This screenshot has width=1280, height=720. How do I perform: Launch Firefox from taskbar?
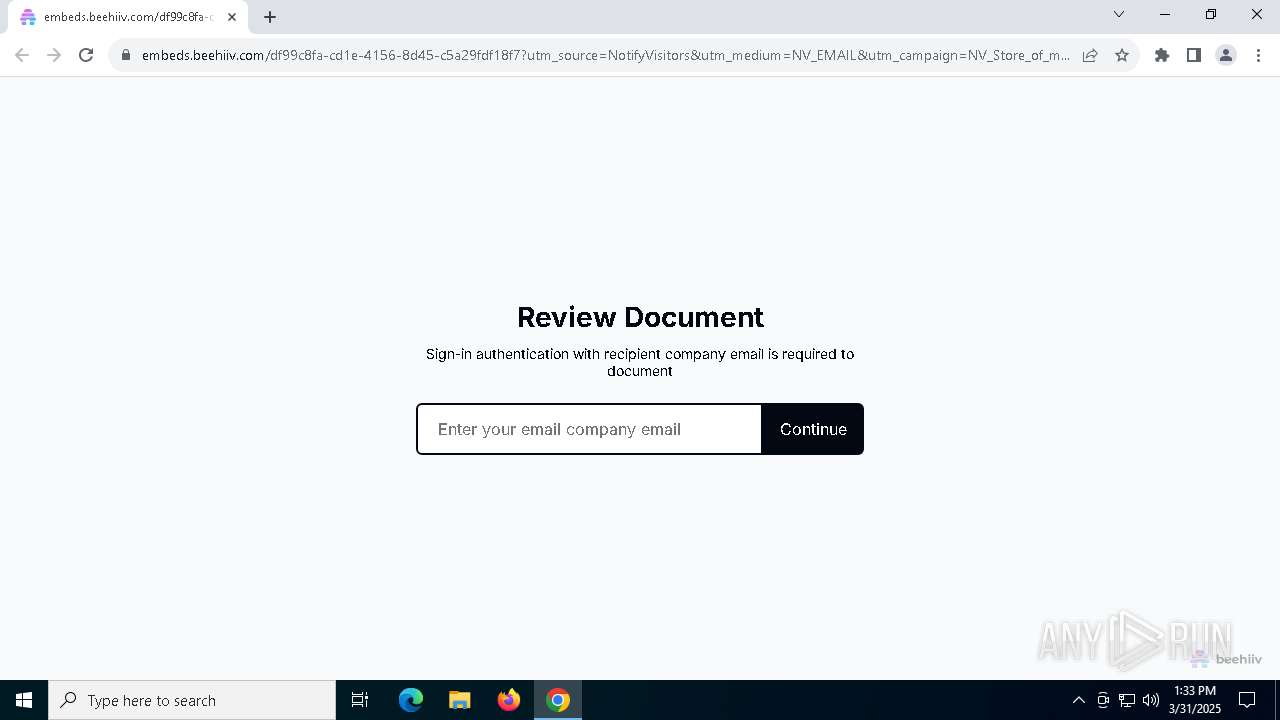pos(509,700)
